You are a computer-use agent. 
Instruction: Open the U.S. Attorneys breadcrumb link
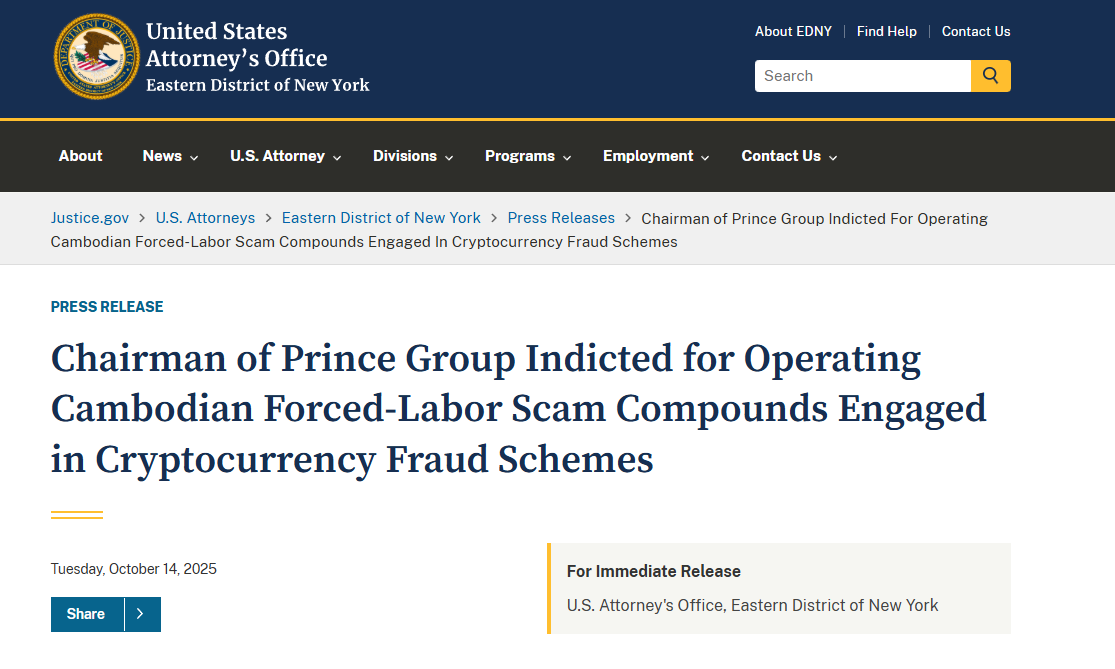205,218
